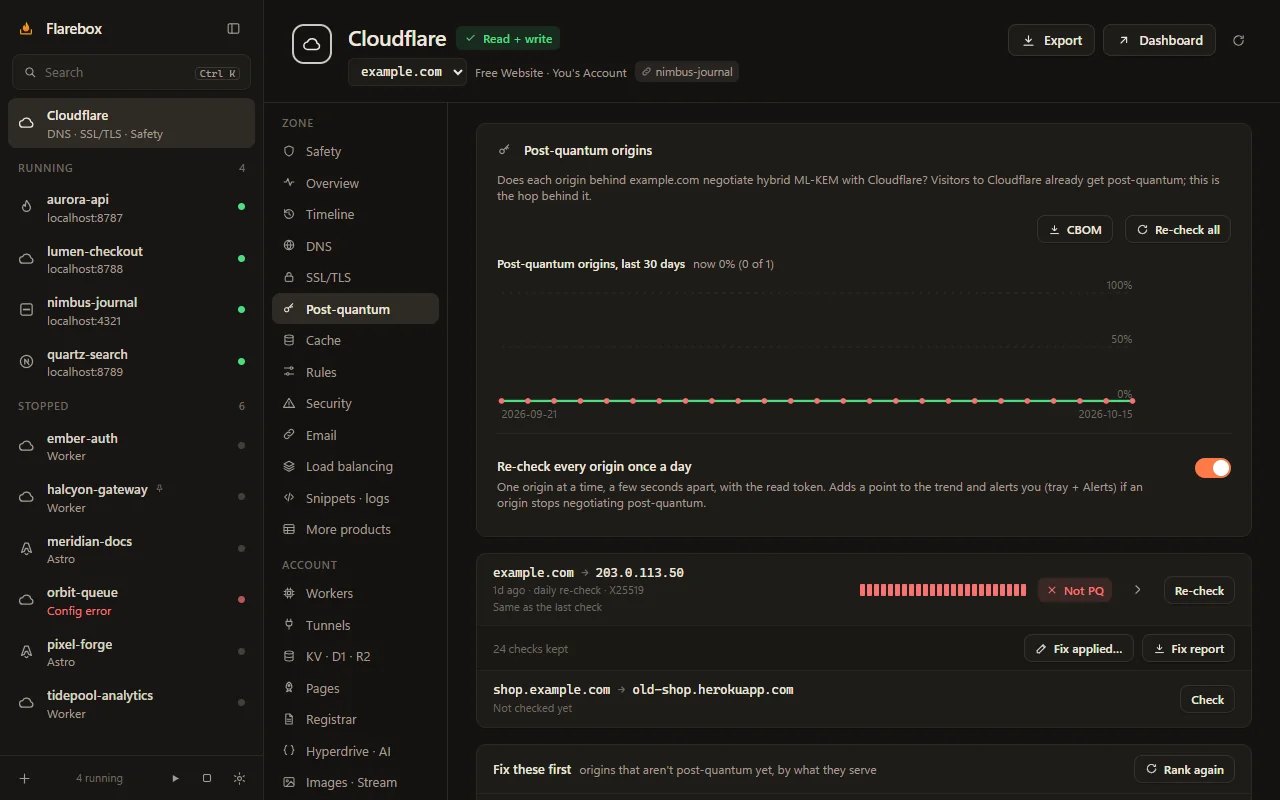Click Re-check all
Image resolution: width=1280 pixels, height=800 pixels.
[x=1178, y=229]
